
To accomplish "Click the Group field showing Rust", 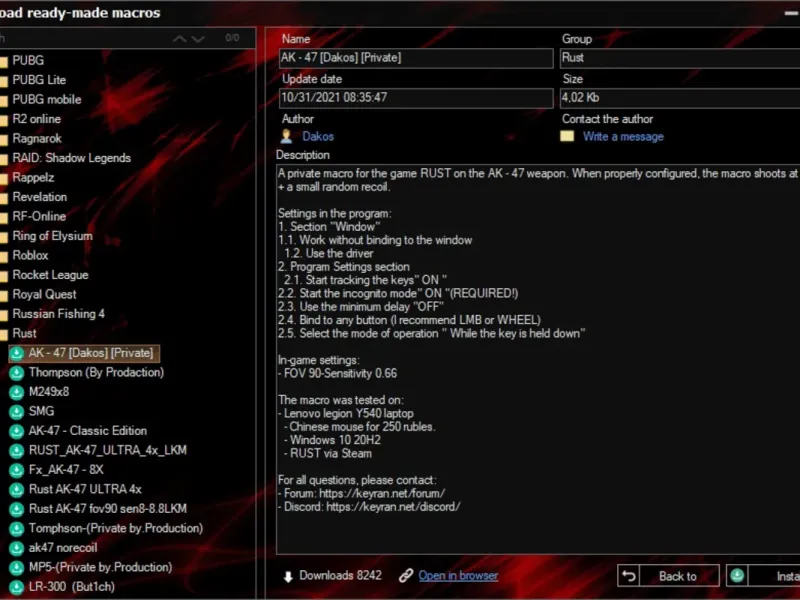I will pyautogui.click(x=680, y=58).
